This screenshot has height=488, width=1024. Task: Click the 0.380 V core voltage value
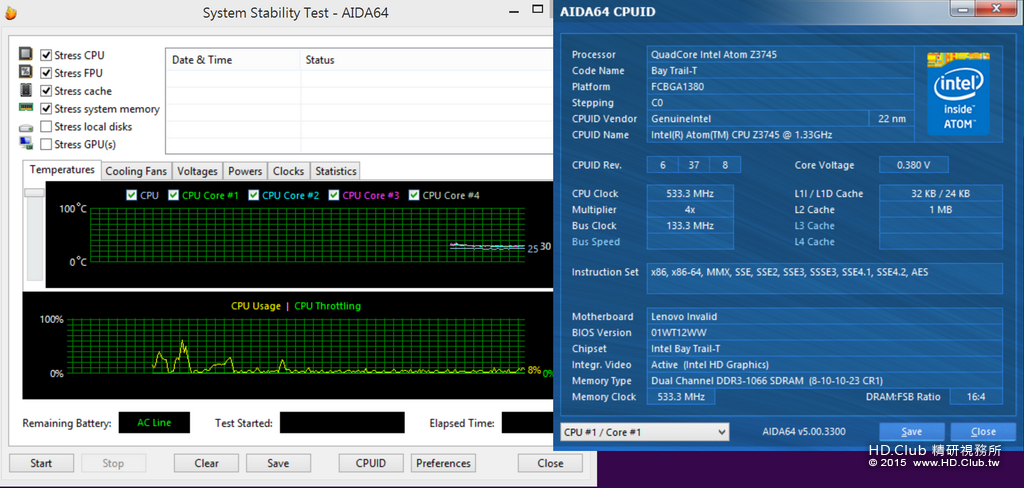913,165
